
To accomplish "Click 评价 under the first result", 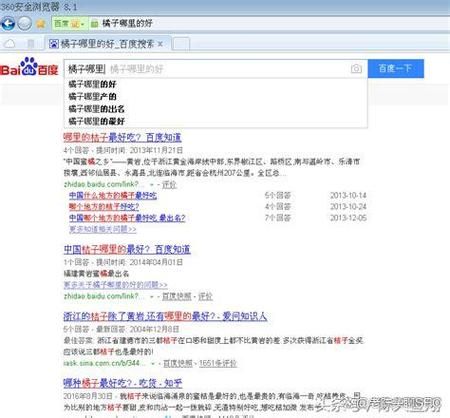I will 169,184.
